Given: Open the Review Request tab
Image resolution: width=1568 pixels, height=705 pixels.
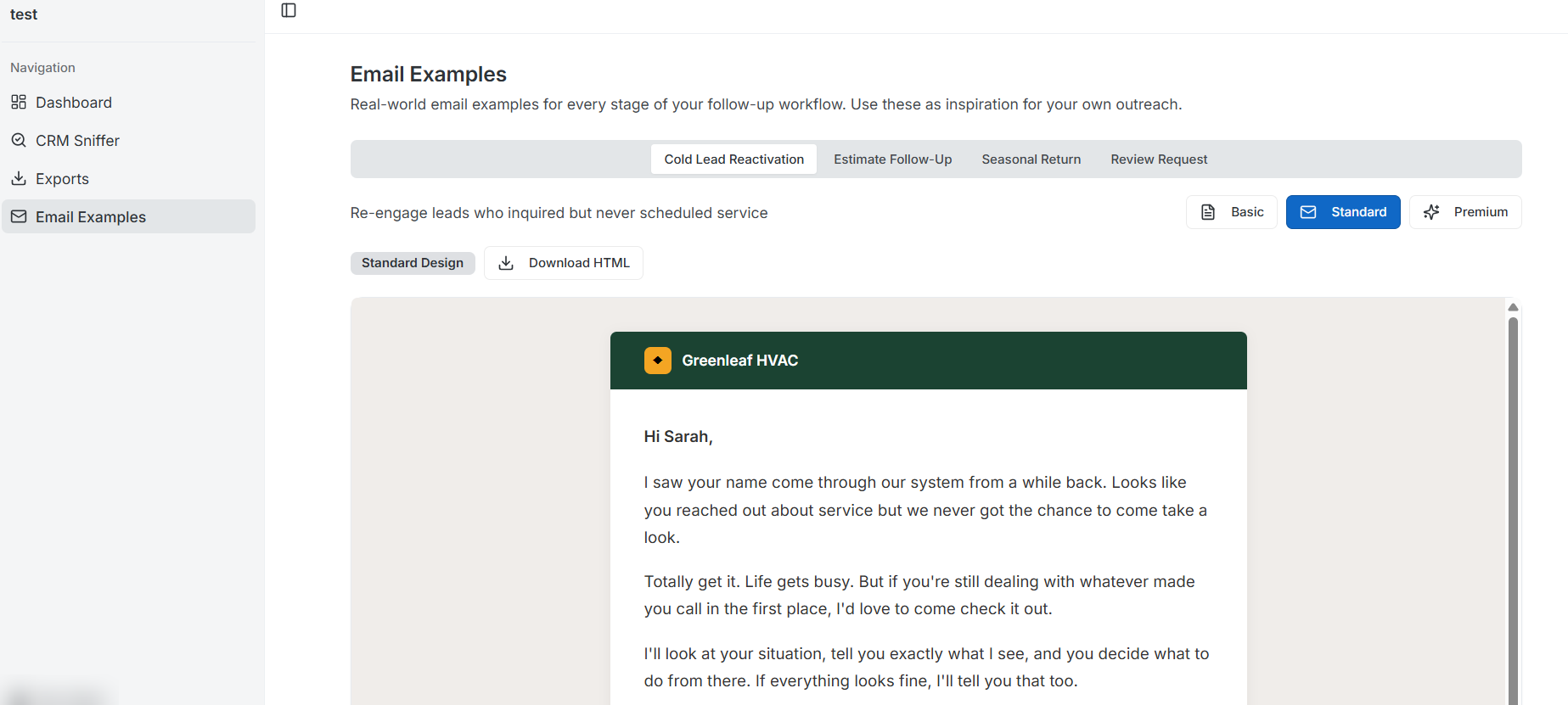Looking at the screenshot, I should (1159, 159).
